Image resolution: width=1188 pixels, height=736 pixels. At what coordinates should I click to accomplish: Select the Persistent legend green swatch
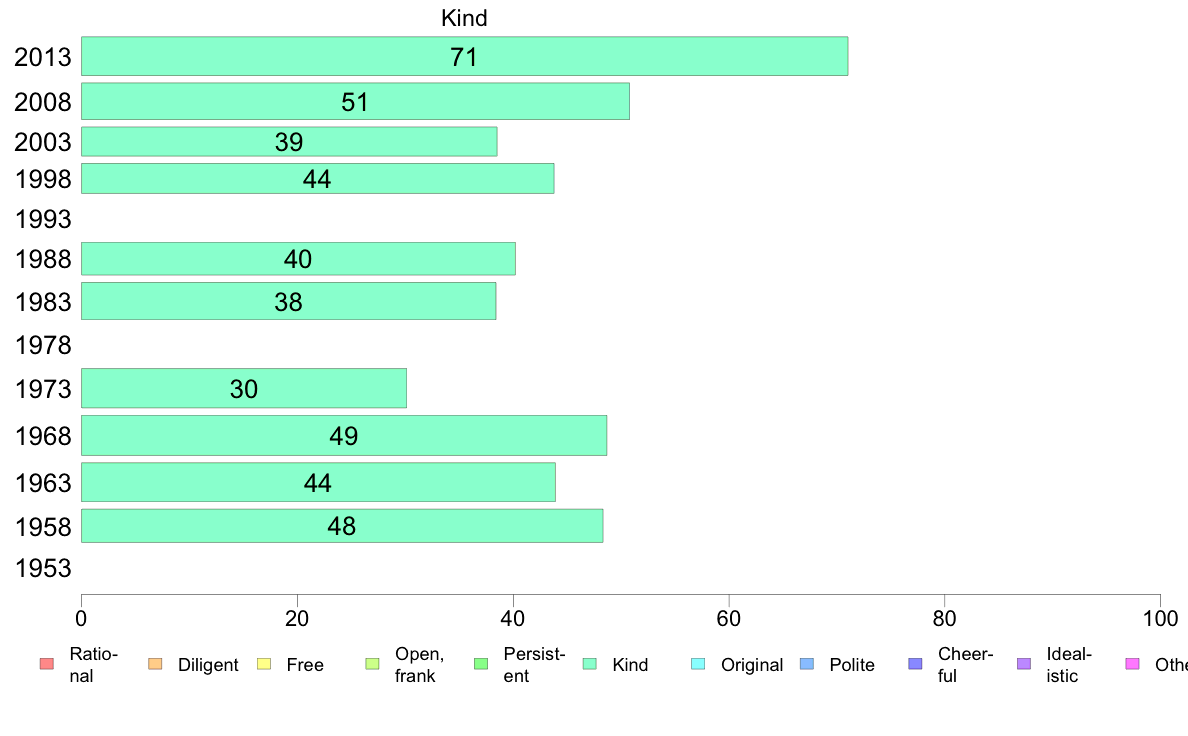(x=481, y=664)
